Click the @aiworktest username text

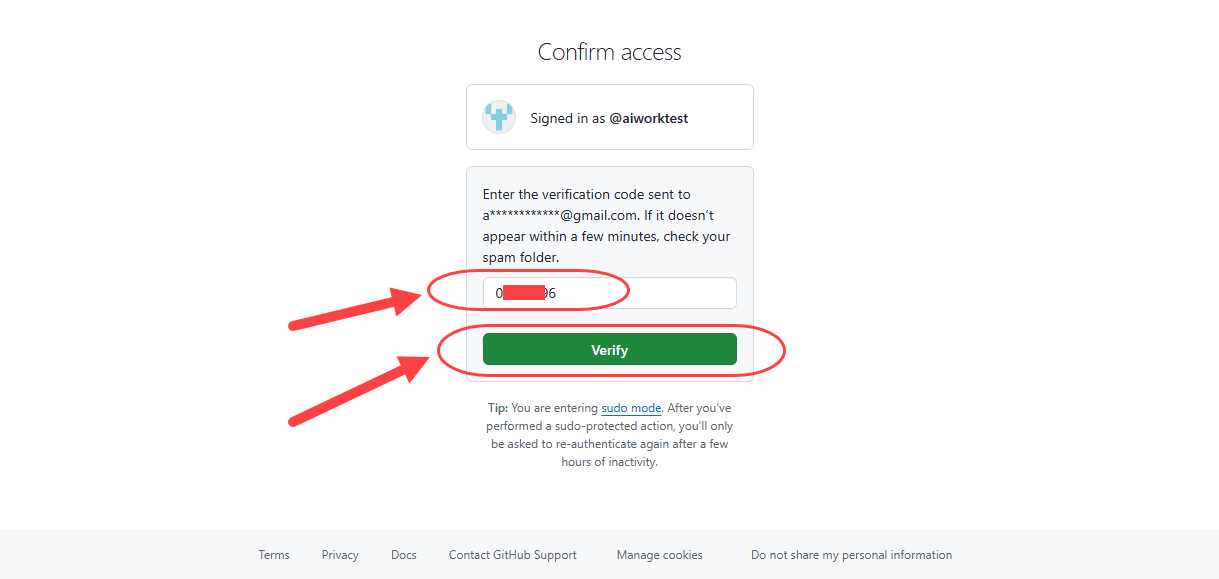pos(649,118)
